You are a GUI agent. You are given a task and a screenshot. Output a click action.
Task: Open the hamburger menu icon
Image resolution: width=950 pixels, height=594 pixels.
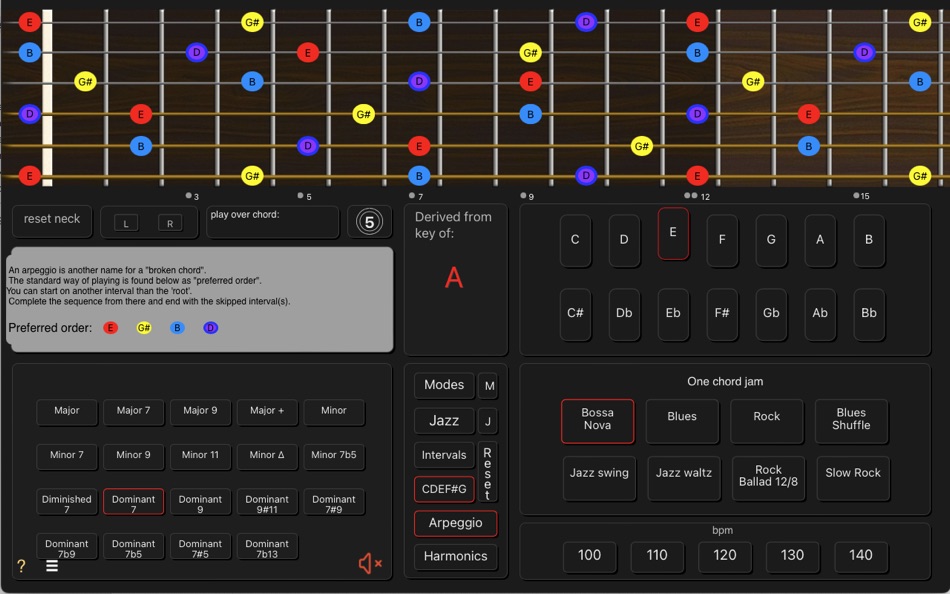[50, 565]
